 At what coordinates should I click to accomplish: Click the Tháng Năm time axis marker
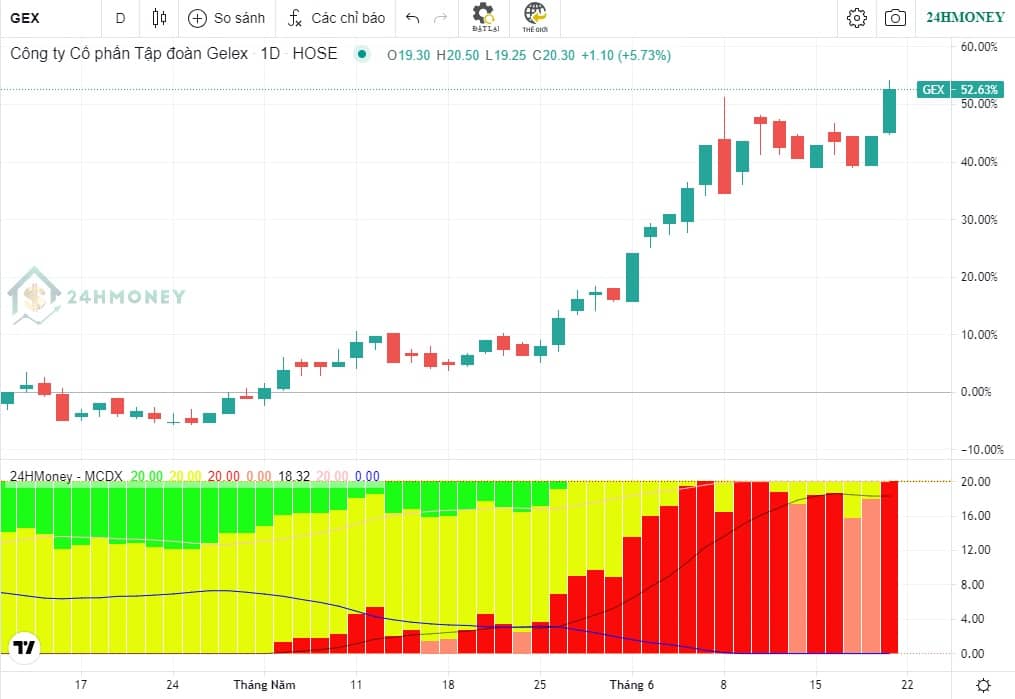[x=264, y=685]
